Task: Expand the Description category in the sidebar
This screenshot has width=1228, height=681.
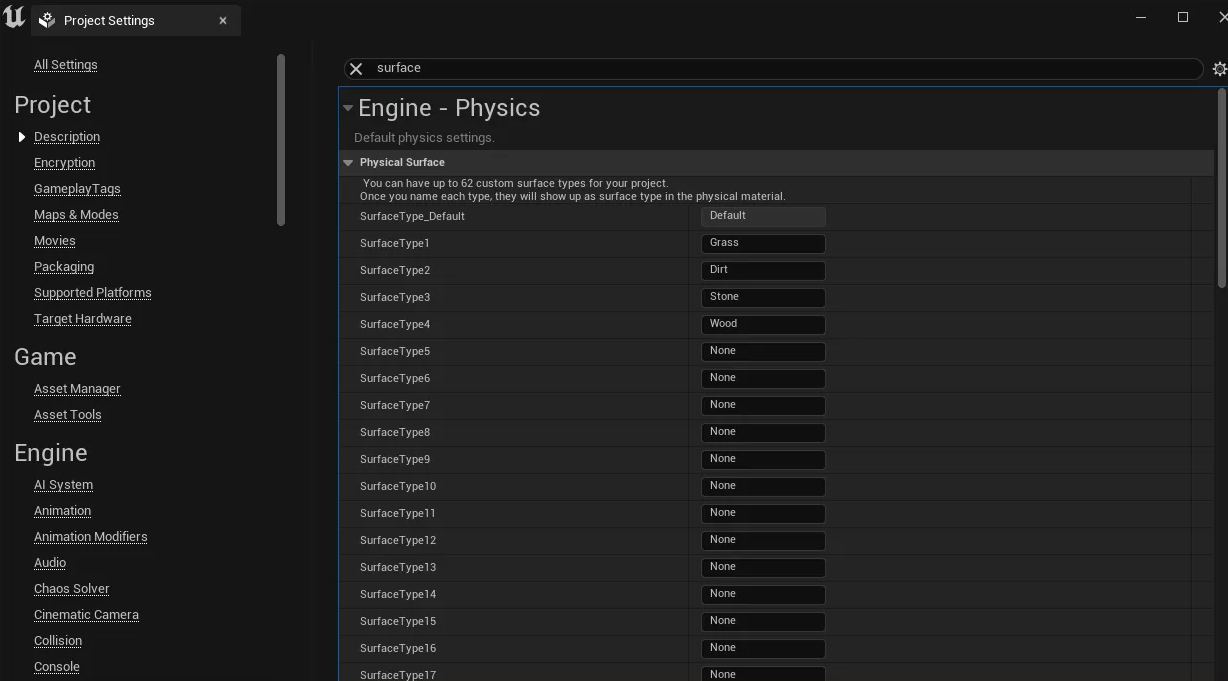Action: pos(22,136)
